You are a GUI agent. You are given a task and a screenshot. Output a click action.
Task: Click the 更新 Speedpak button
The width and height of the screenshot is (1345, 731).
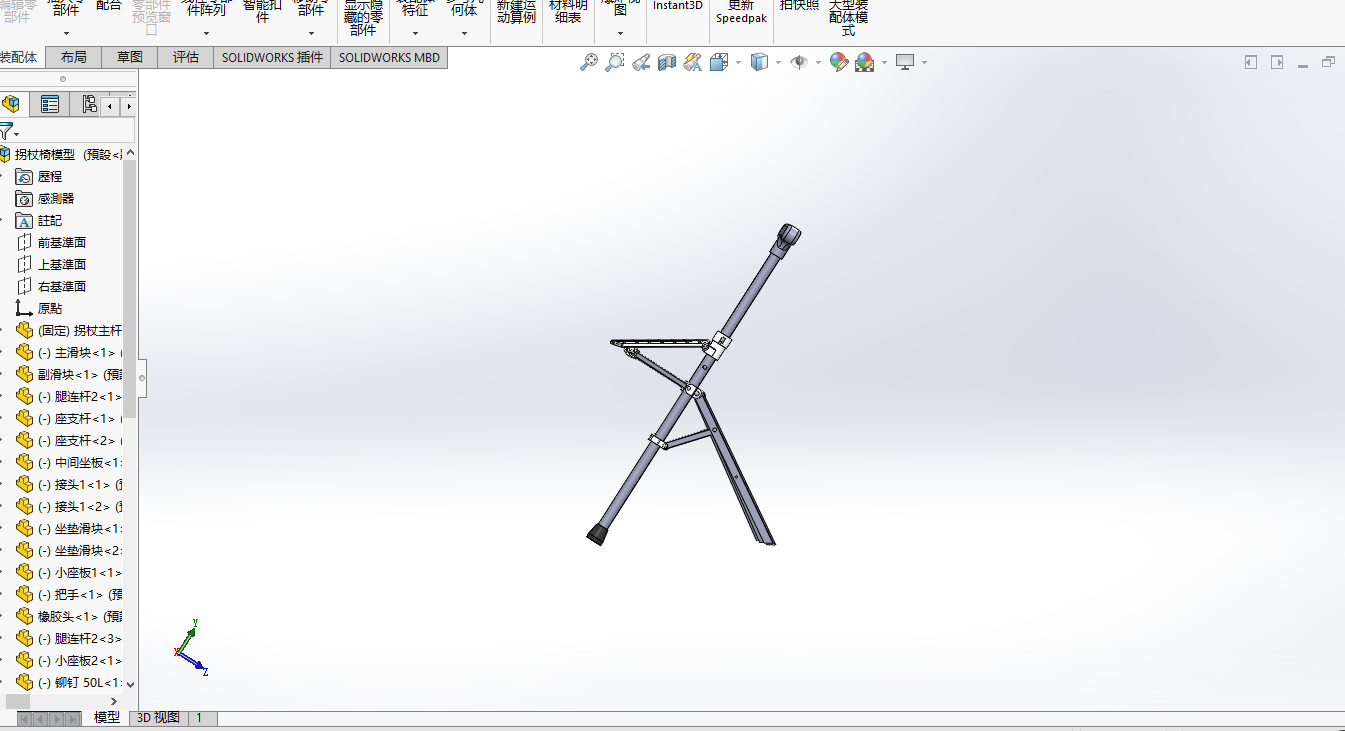tap(741, 11)
